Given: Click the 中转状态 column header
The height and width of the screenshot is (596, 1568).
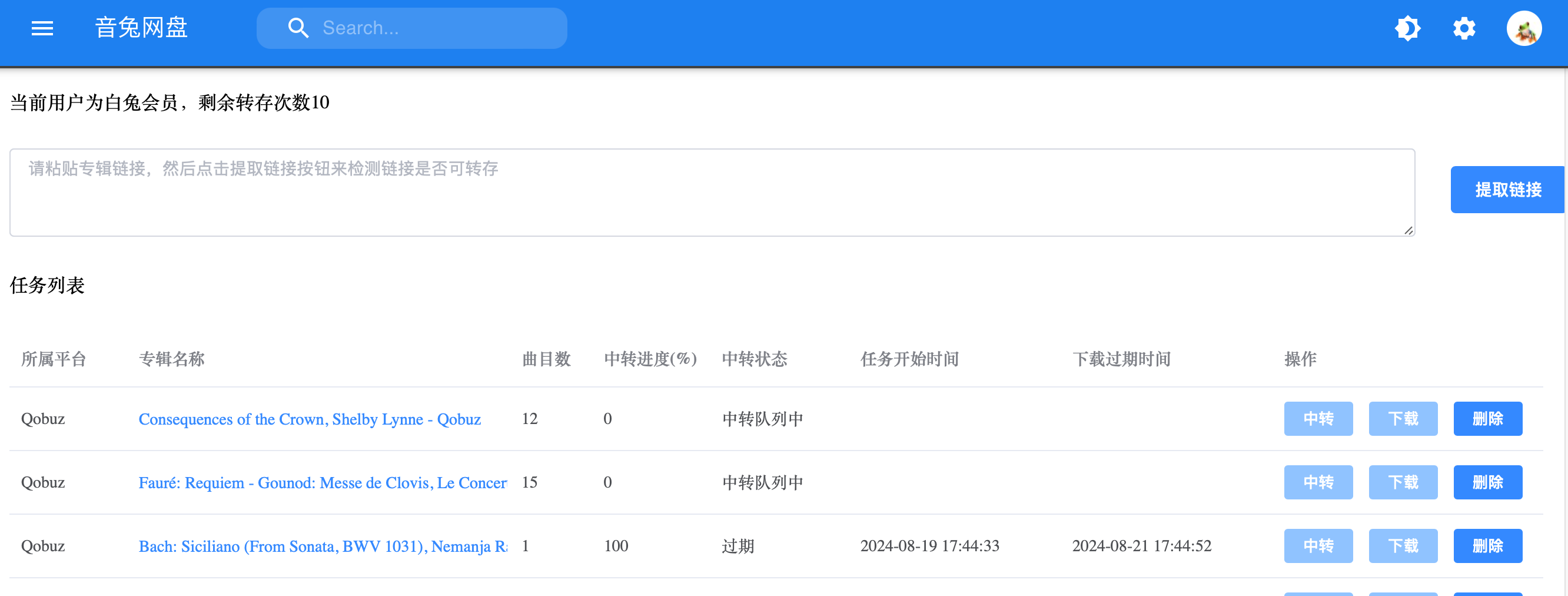Looking at the screenshot, I should click(x=755, y=359).
